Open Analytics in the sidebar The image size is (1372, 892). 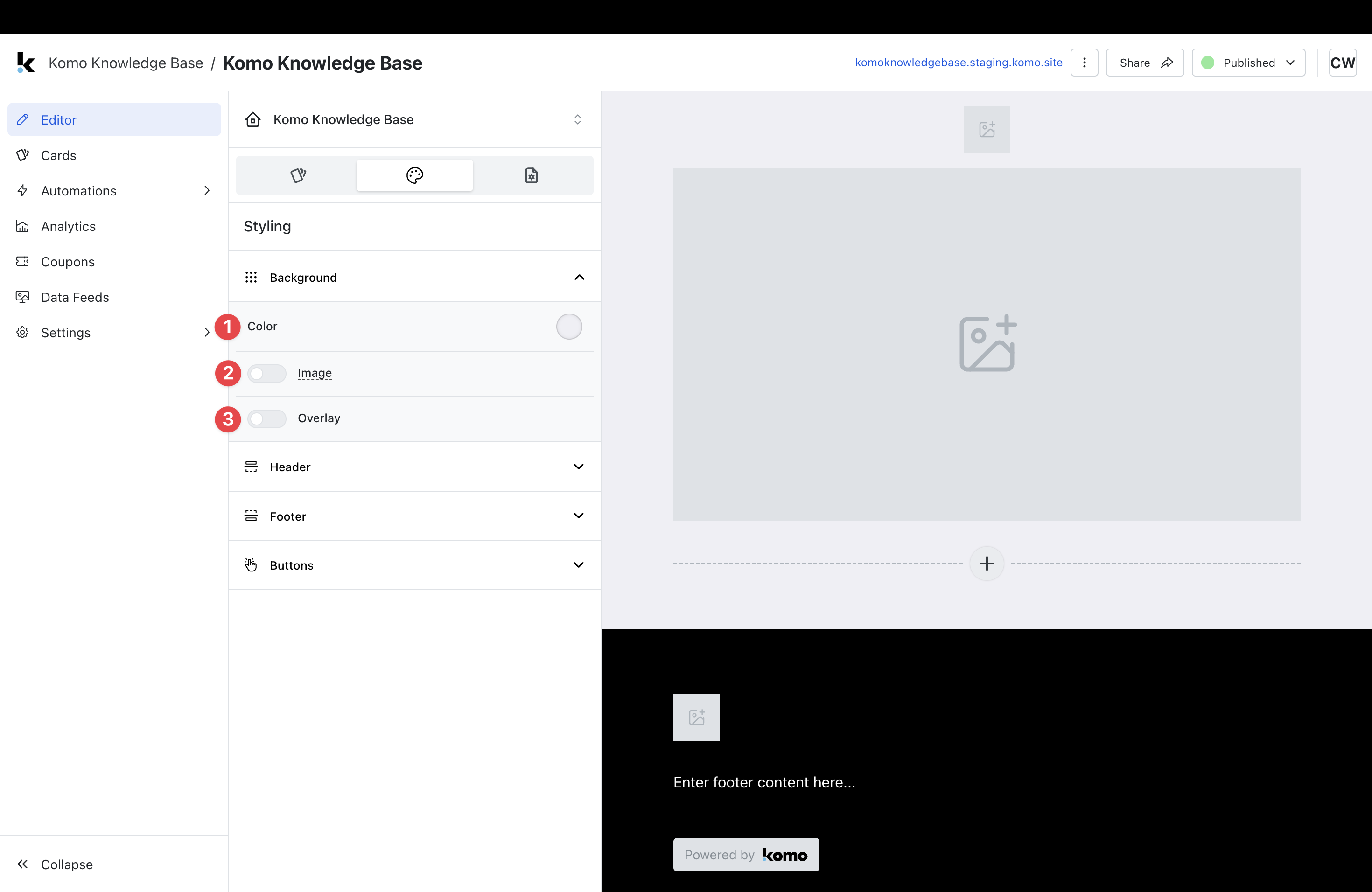(x=68, y=226)
